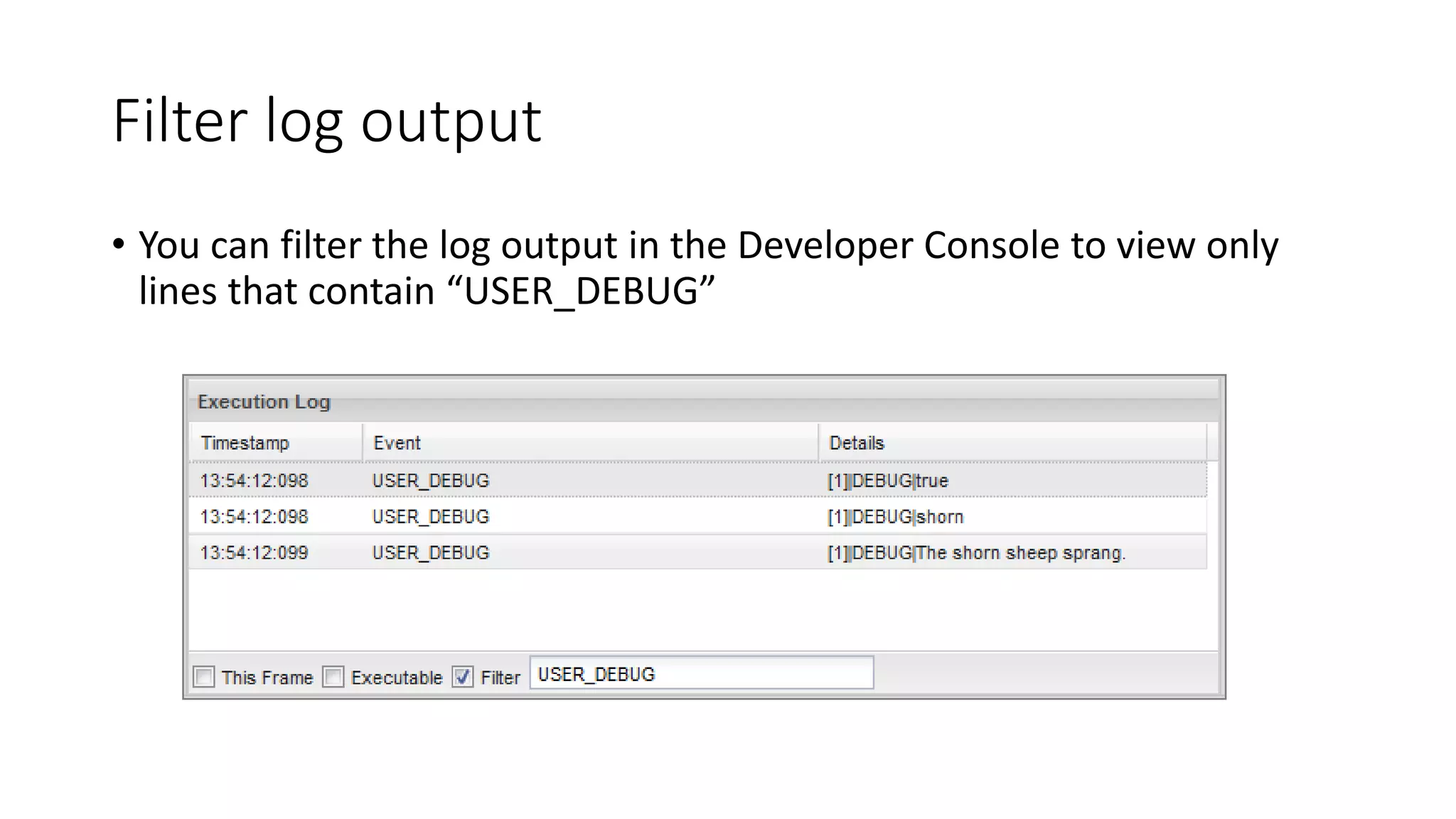This screenshot has width=1456, height=819.
Task: Select the [1]|DEBUG|shorn details cell
Action: [x=896, y=517]
